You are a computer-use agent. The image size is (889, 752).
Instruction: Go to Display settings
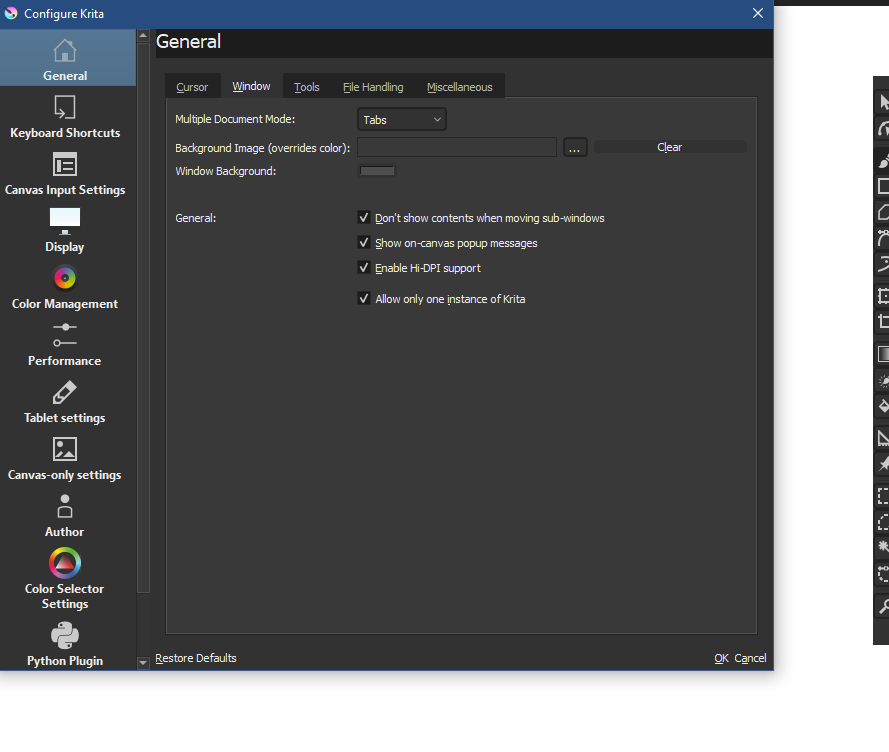65,231
